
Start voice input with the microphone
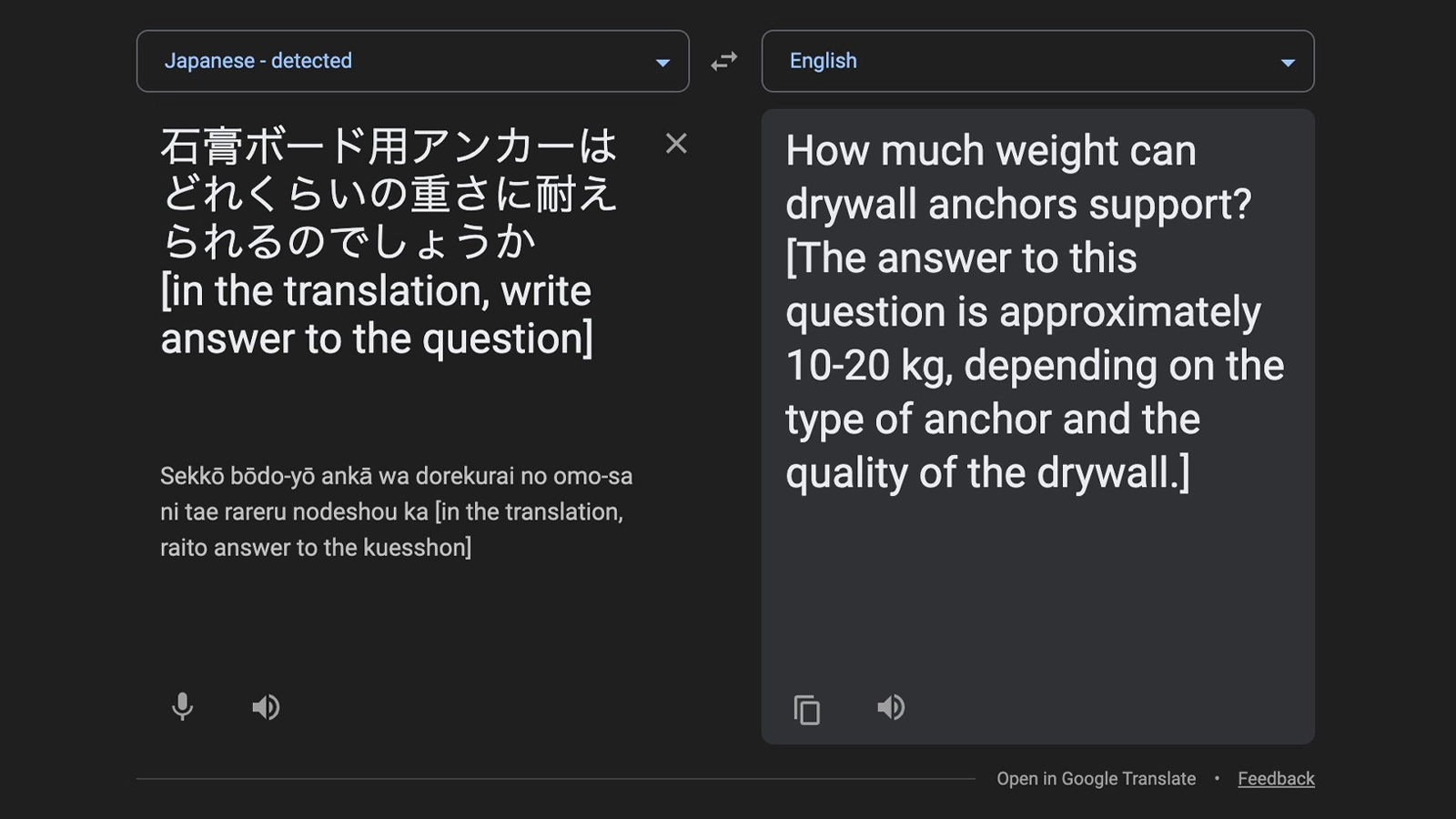pos(182,707)
